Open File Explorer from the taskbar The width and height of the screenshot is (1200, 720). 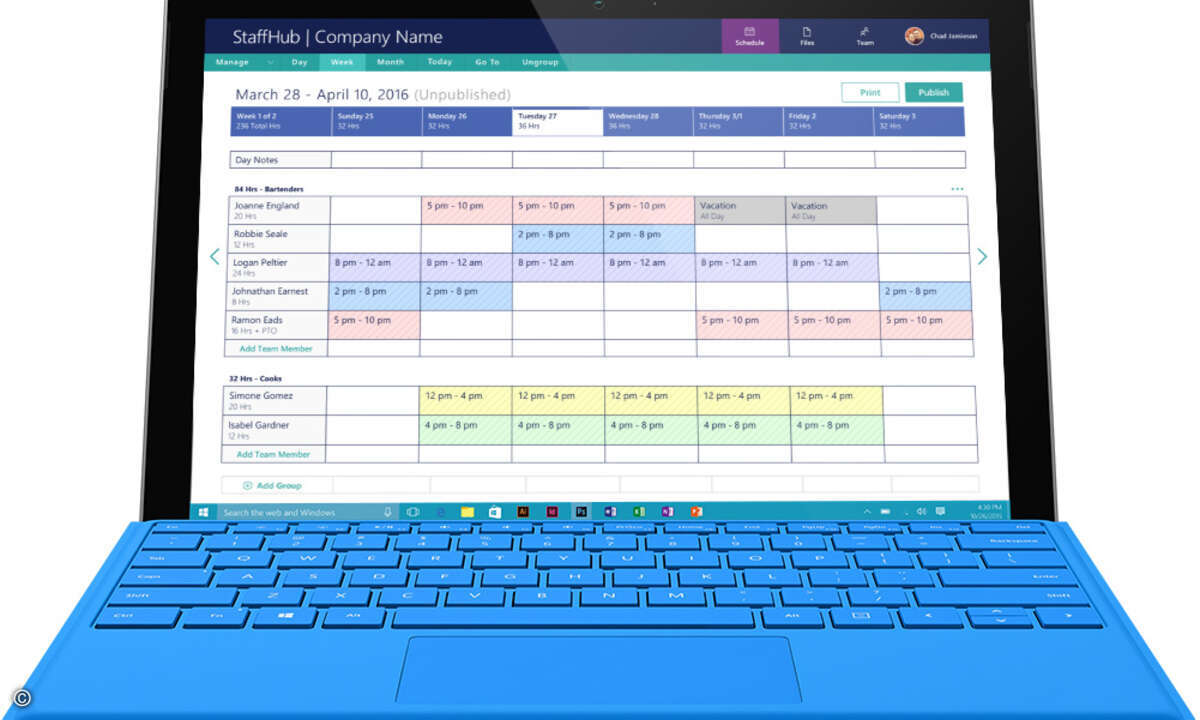467,512
